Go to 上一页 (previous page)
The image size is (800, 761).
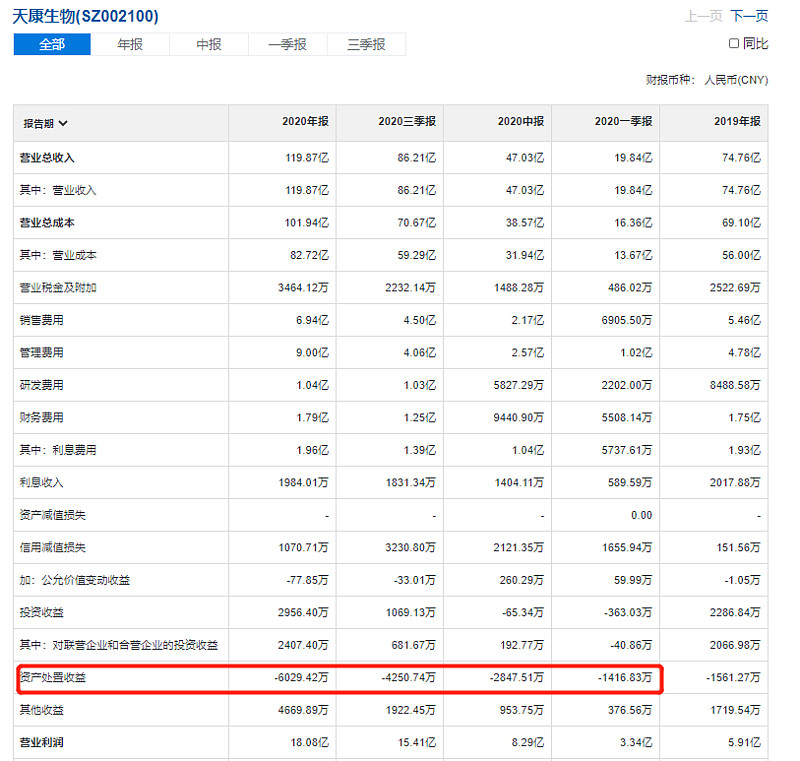tap(703, 16)
